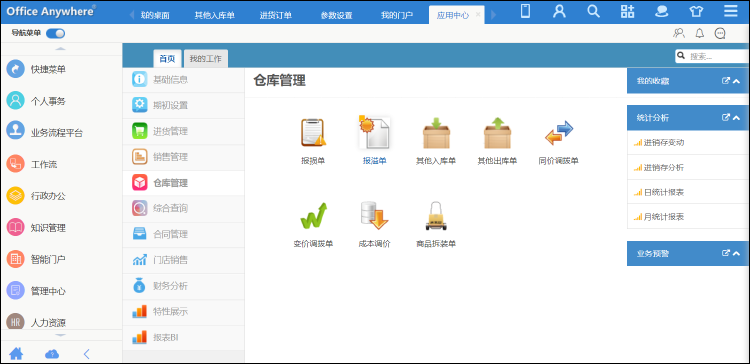Viewport: 750px width, 364px height.
Task: Close the 应用中心 tab
Action: pos(478,15)
